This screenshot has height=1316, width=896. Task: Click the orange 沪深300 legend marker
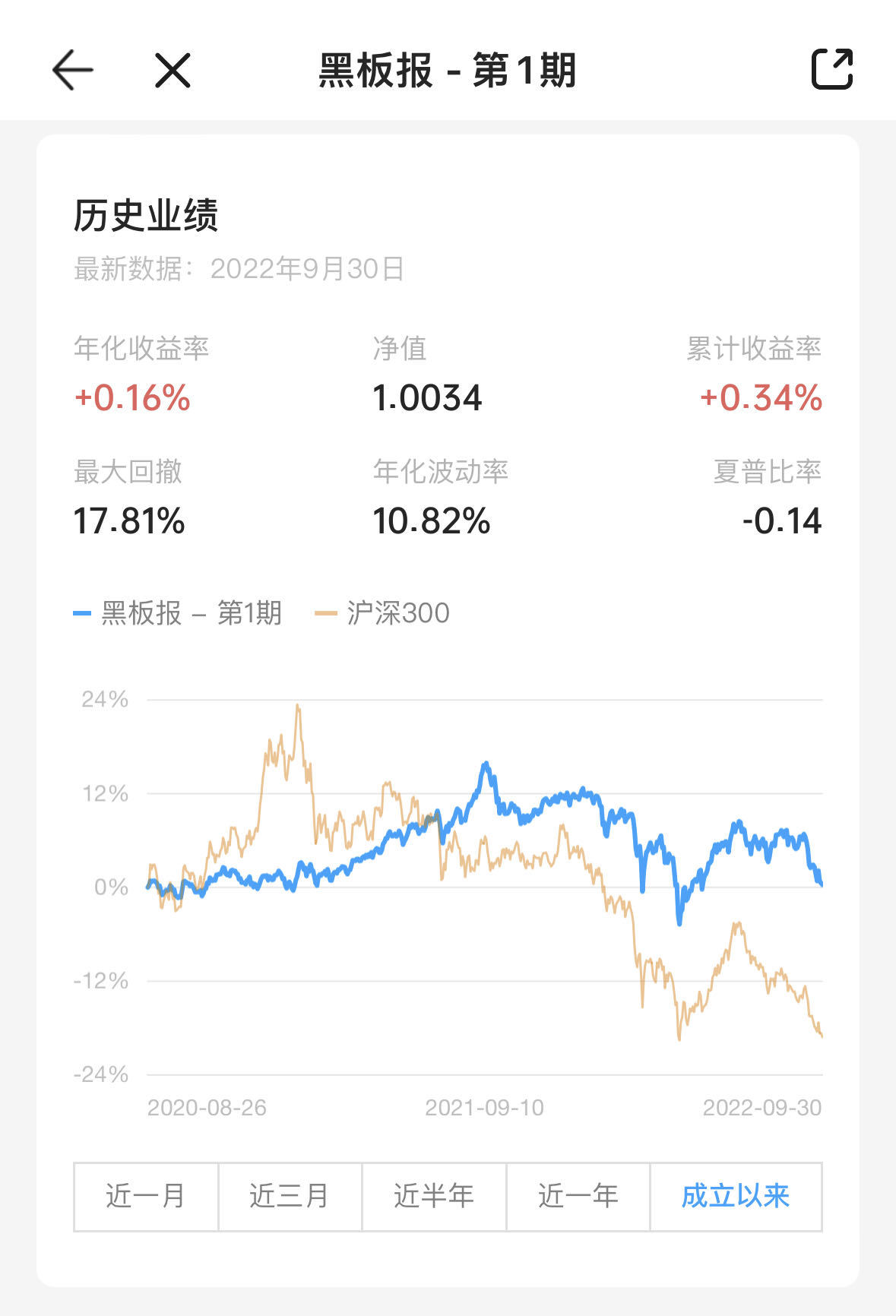click(325, 613)
